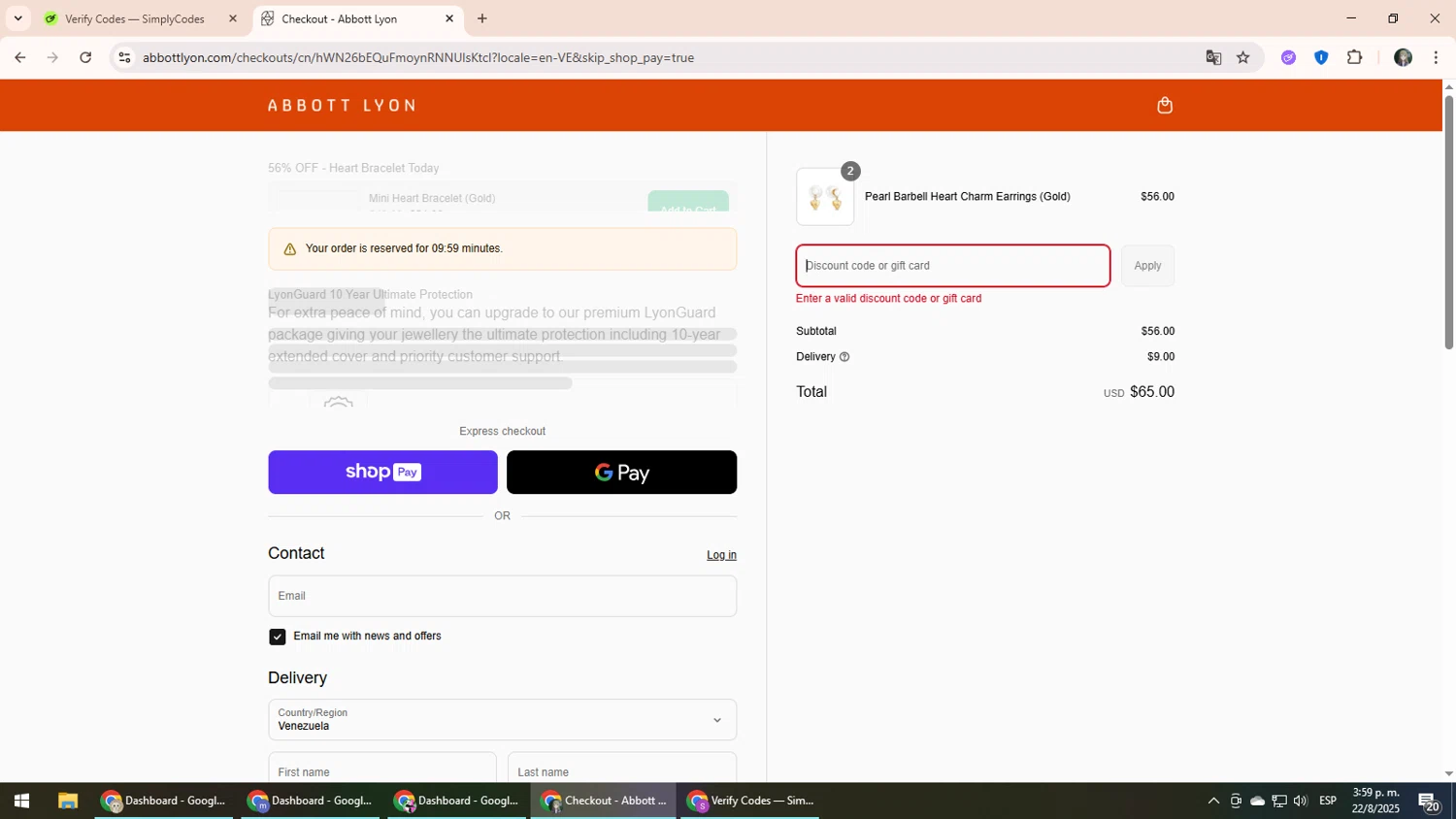Click the Log in link
Screen dimensions: 1456x819
click(x=721, y=555)
